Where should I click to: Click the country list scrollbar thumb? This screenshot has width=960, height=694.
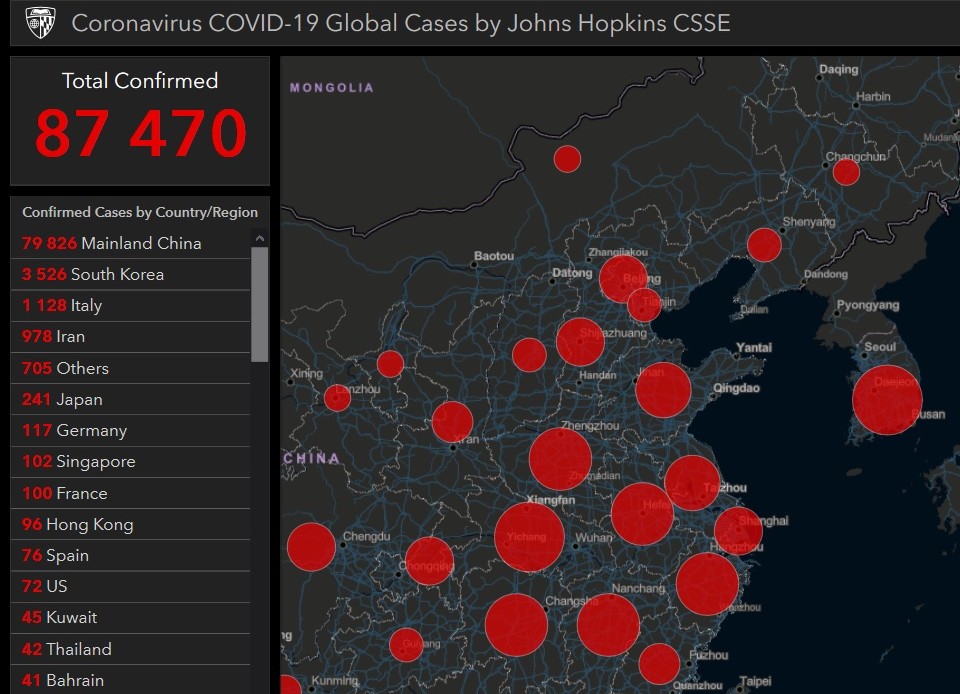coord(260,304)
